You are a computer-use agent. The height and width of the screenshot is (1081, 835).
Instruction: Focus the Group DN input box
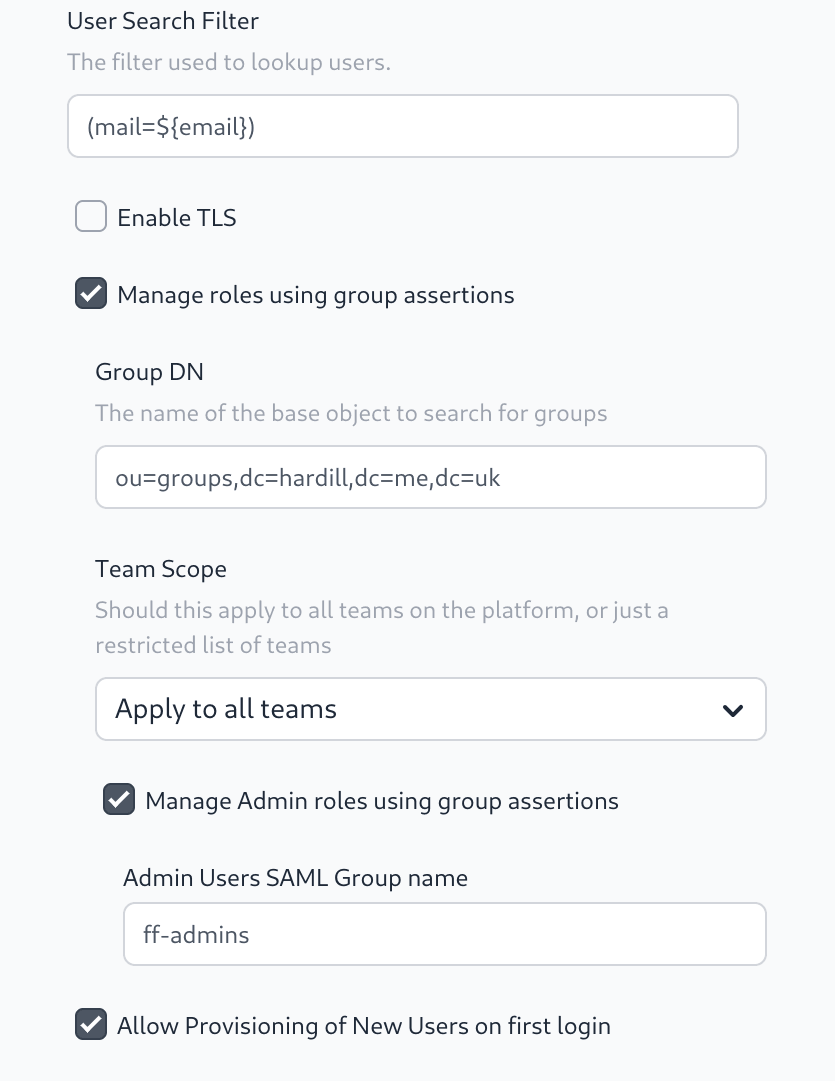(x=430, y=477)
